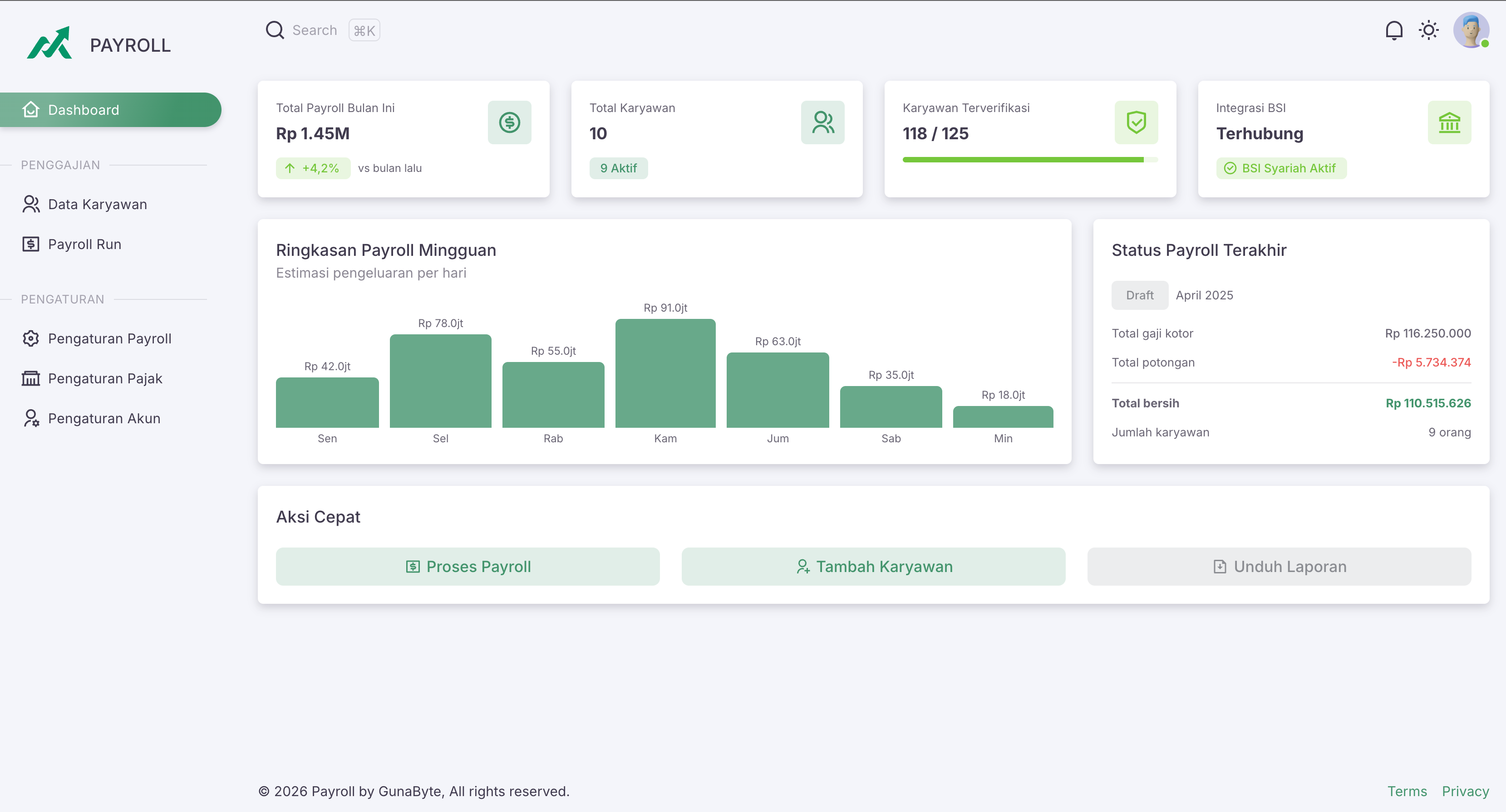This screenshot has width=1506, height=812.
Task: Click the Rp 1.45M value
Action: tap(313, 134)
